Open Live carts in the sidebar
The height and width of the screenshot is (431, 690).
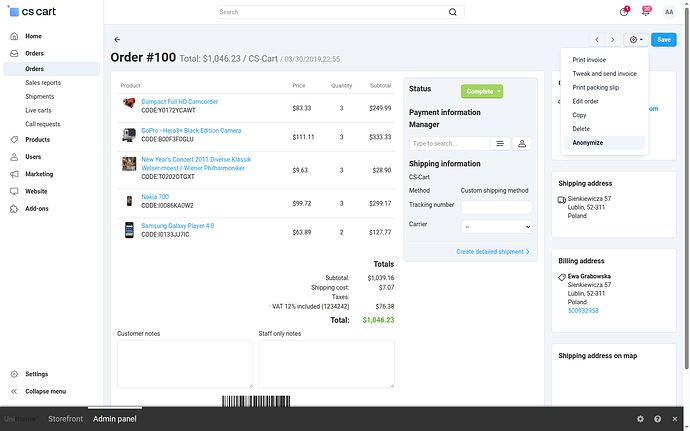click(38, 110)
